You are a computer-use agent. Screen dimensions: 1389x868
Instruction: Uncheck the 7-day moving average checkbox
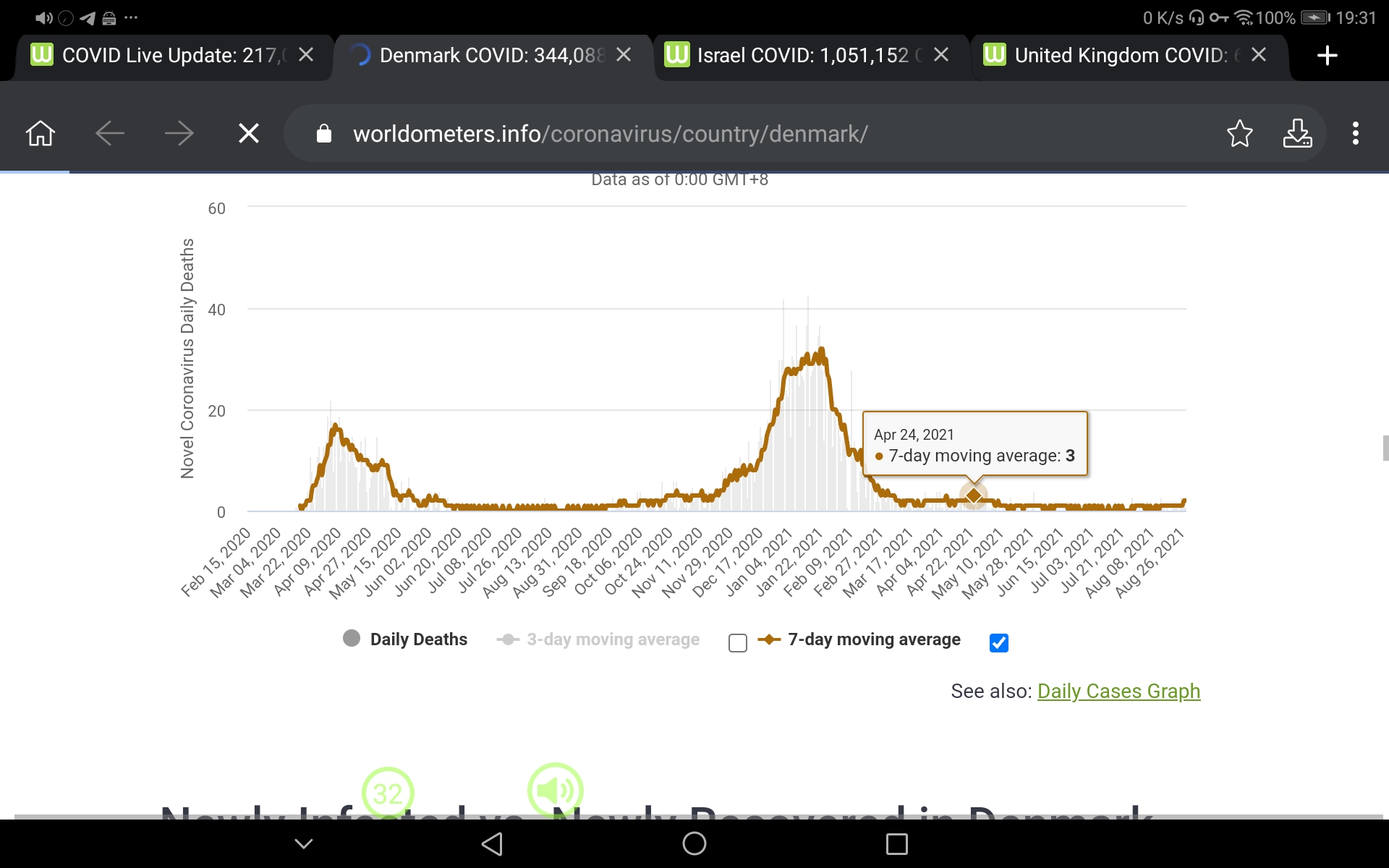click(x=998, y=643)
